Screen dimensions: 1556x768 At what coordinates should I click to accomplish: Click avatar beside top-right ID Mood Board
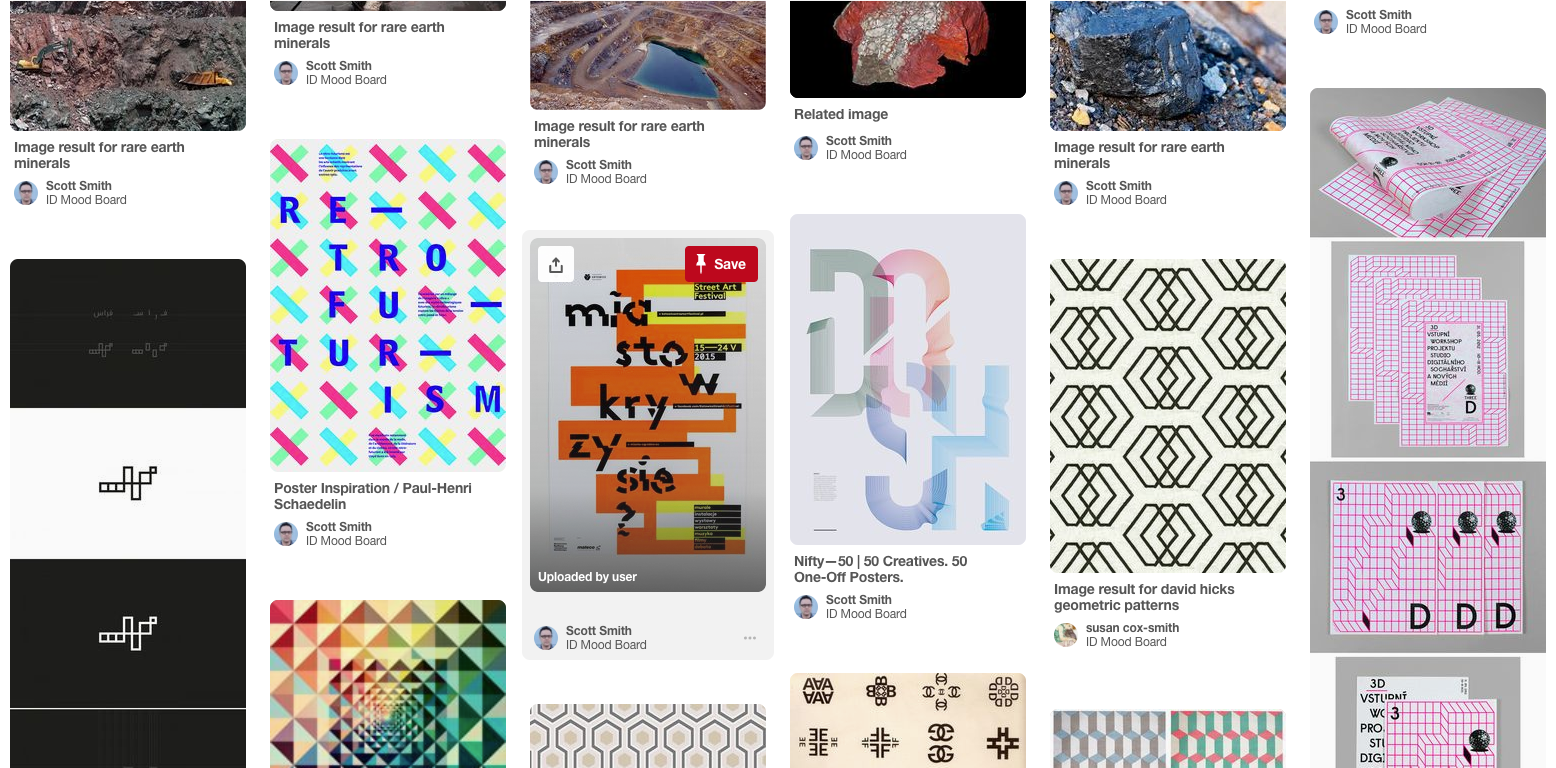(x=1326, y=22)
